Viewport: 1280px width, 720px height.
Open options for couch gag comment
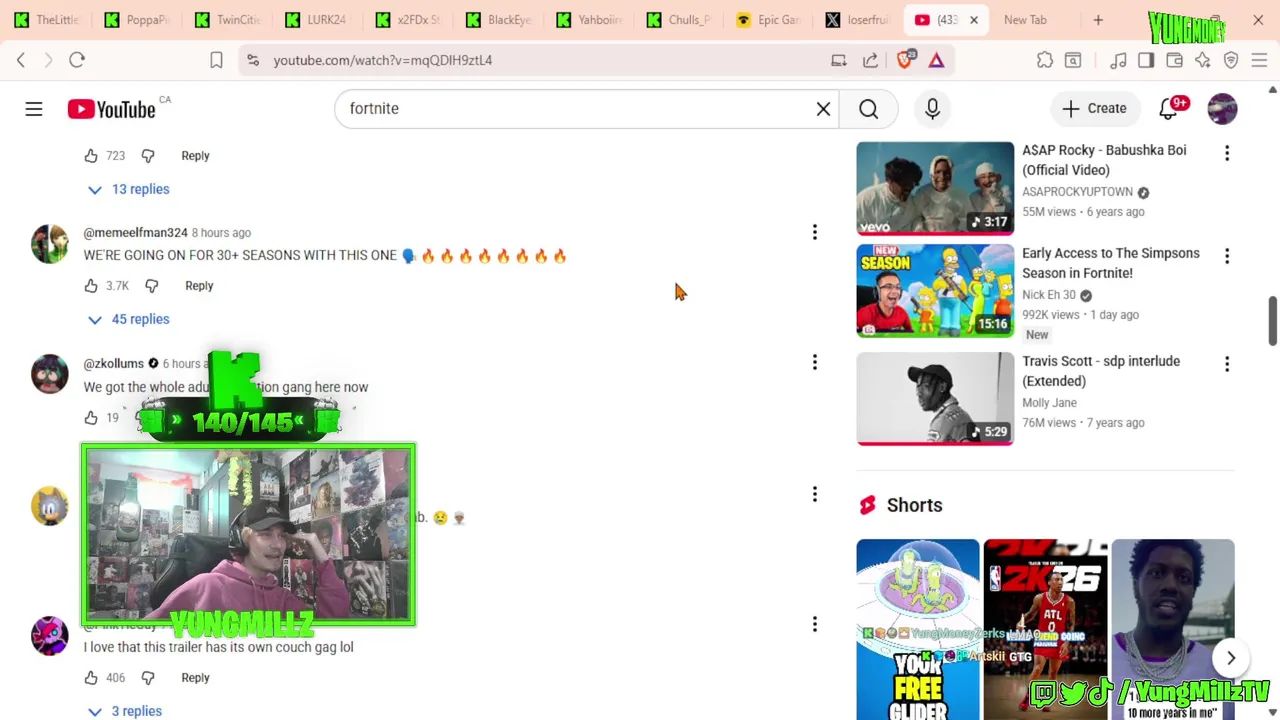coord(815,624)
